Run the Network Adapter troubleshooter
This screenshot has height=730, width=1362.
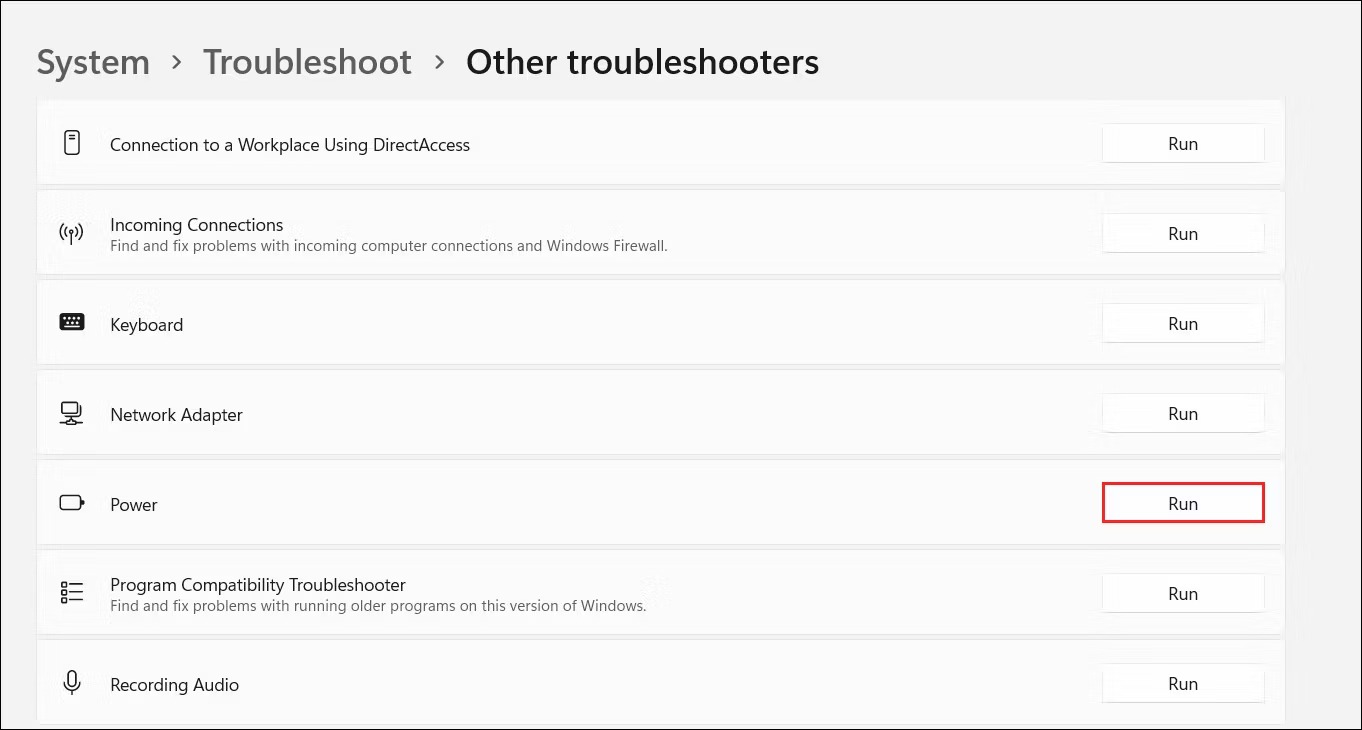pos(1183,414)
